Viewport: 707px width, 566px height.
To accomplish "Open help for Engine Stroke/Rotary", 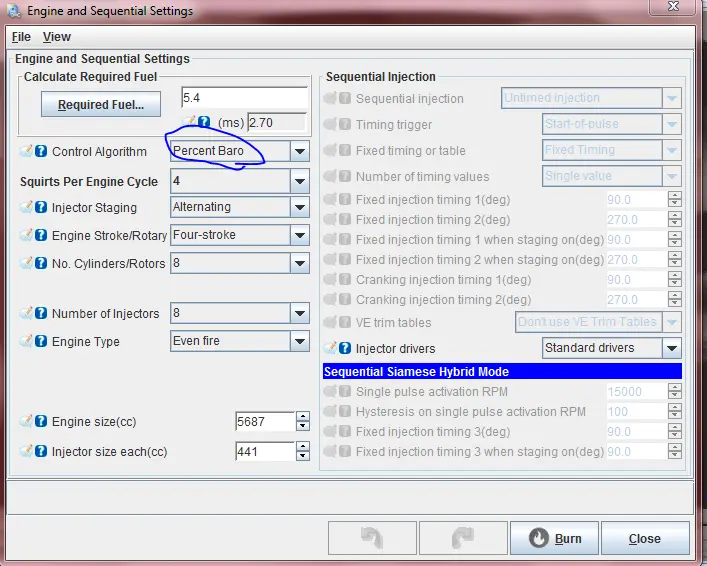I will pos(41,235).
